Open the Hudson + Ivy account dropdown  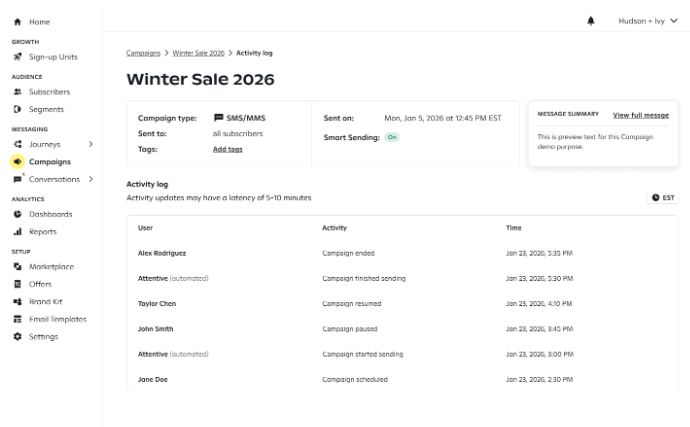pos(647,21)
